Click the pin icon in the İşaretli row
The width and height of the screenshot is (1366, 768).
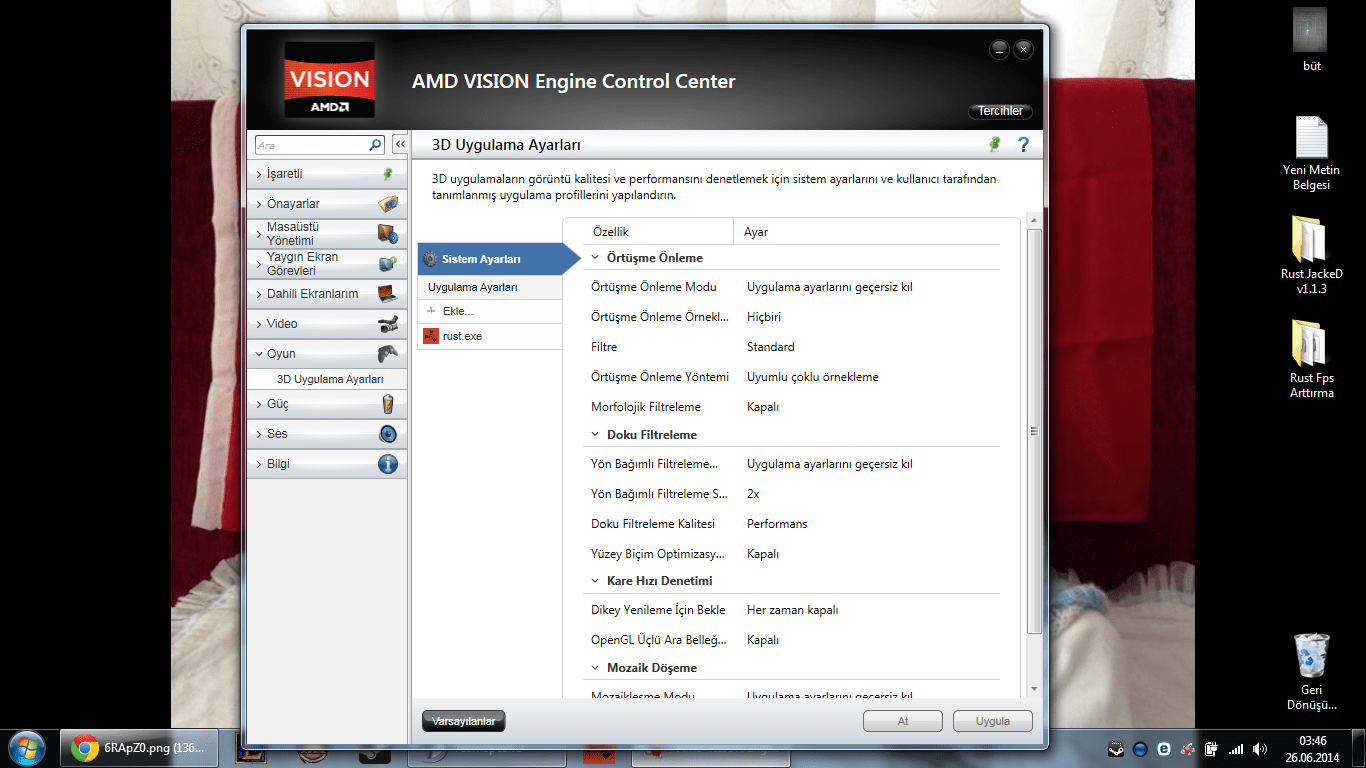[388, 174]
